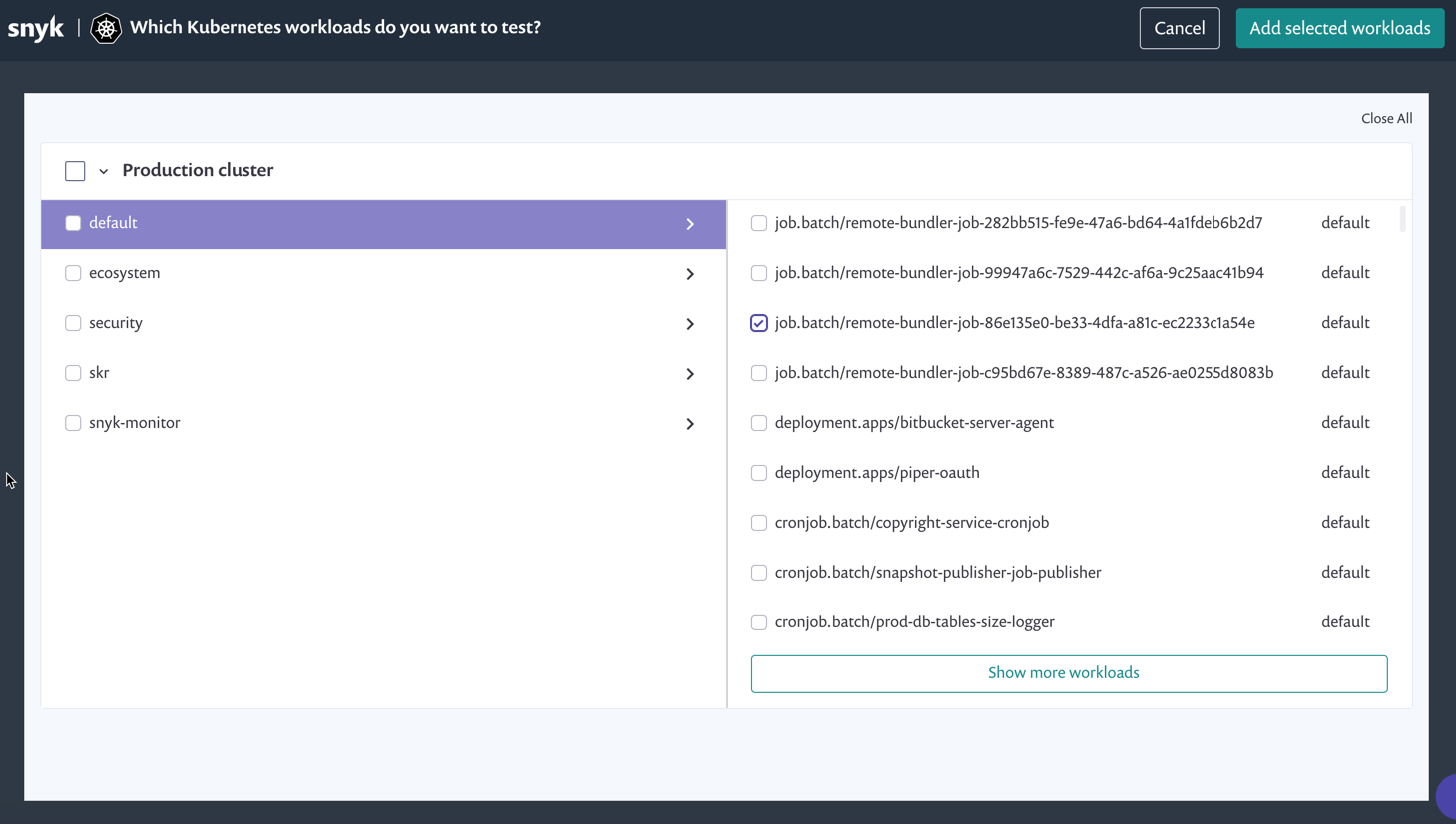Click 'default' namespace tag on piper-oauth row
1456x824 pixels.
coord(1345,473)
